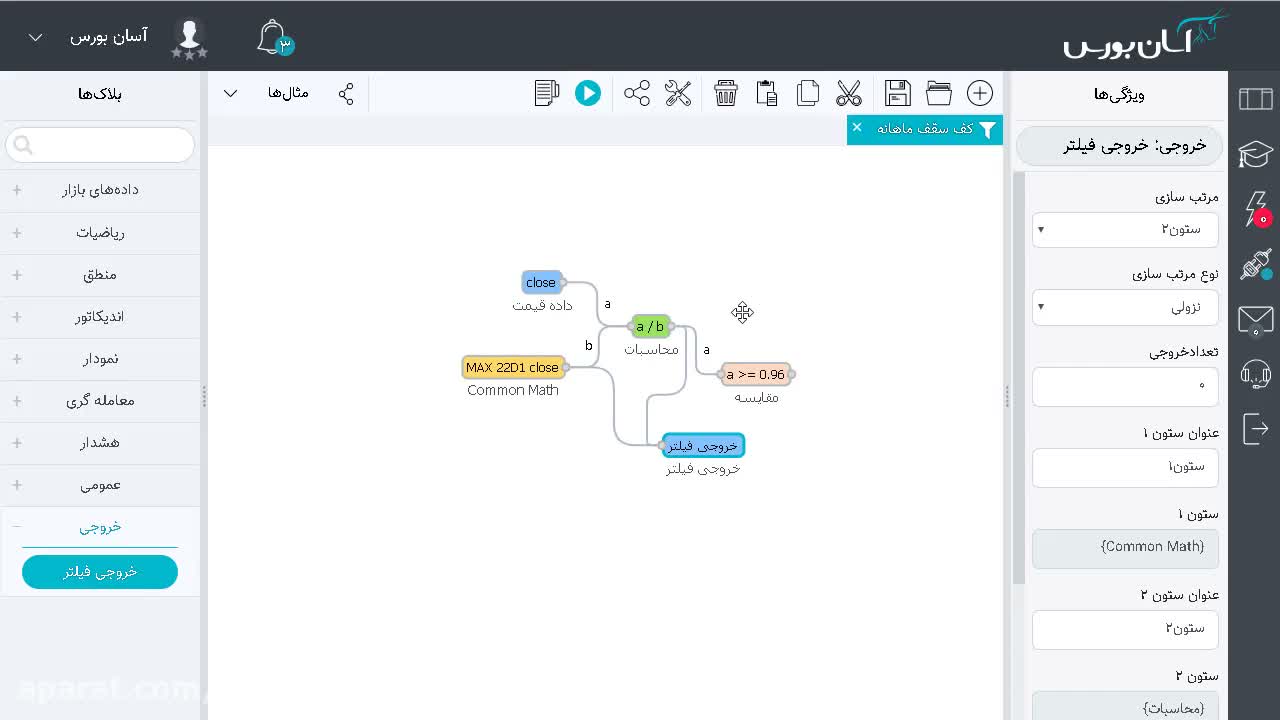
Task: Click the envelope messages icon in sidebar
Action: 1256,320
